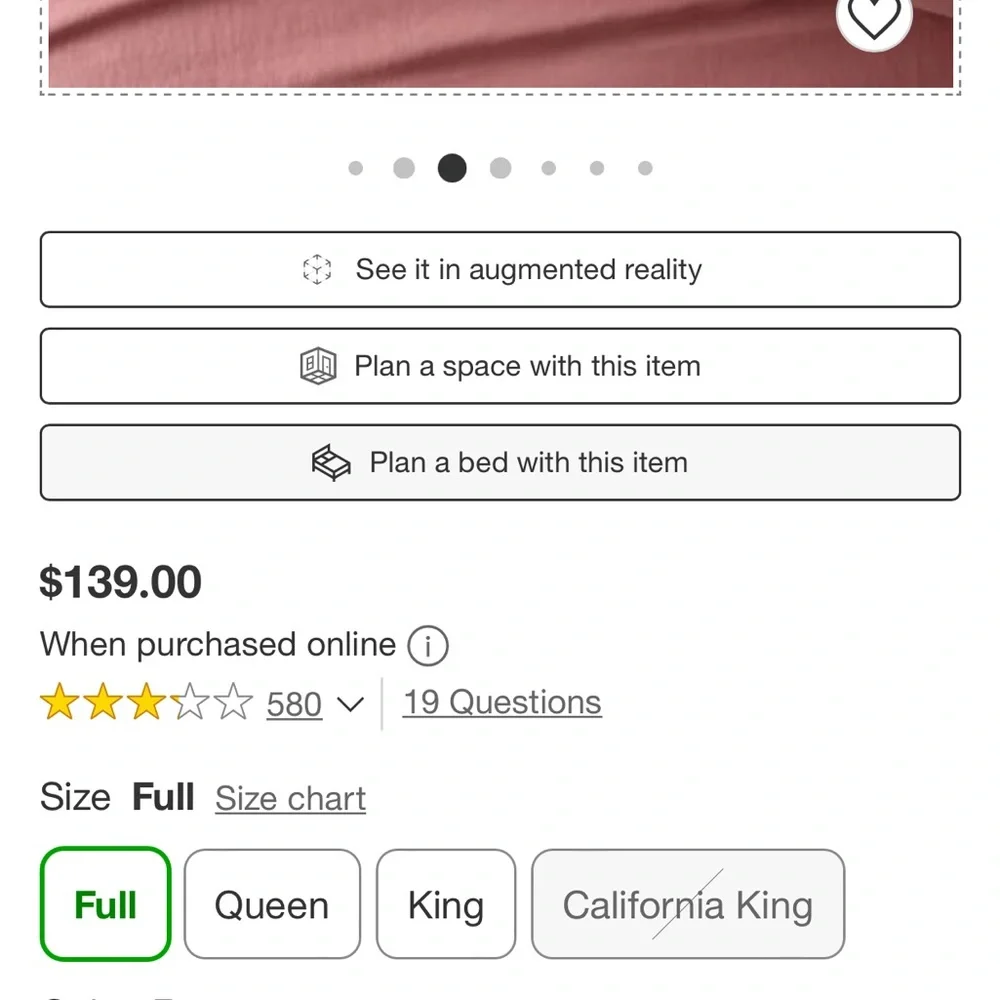
Task: Click the current image carousel dot
Action: click(x=452, y=168)
